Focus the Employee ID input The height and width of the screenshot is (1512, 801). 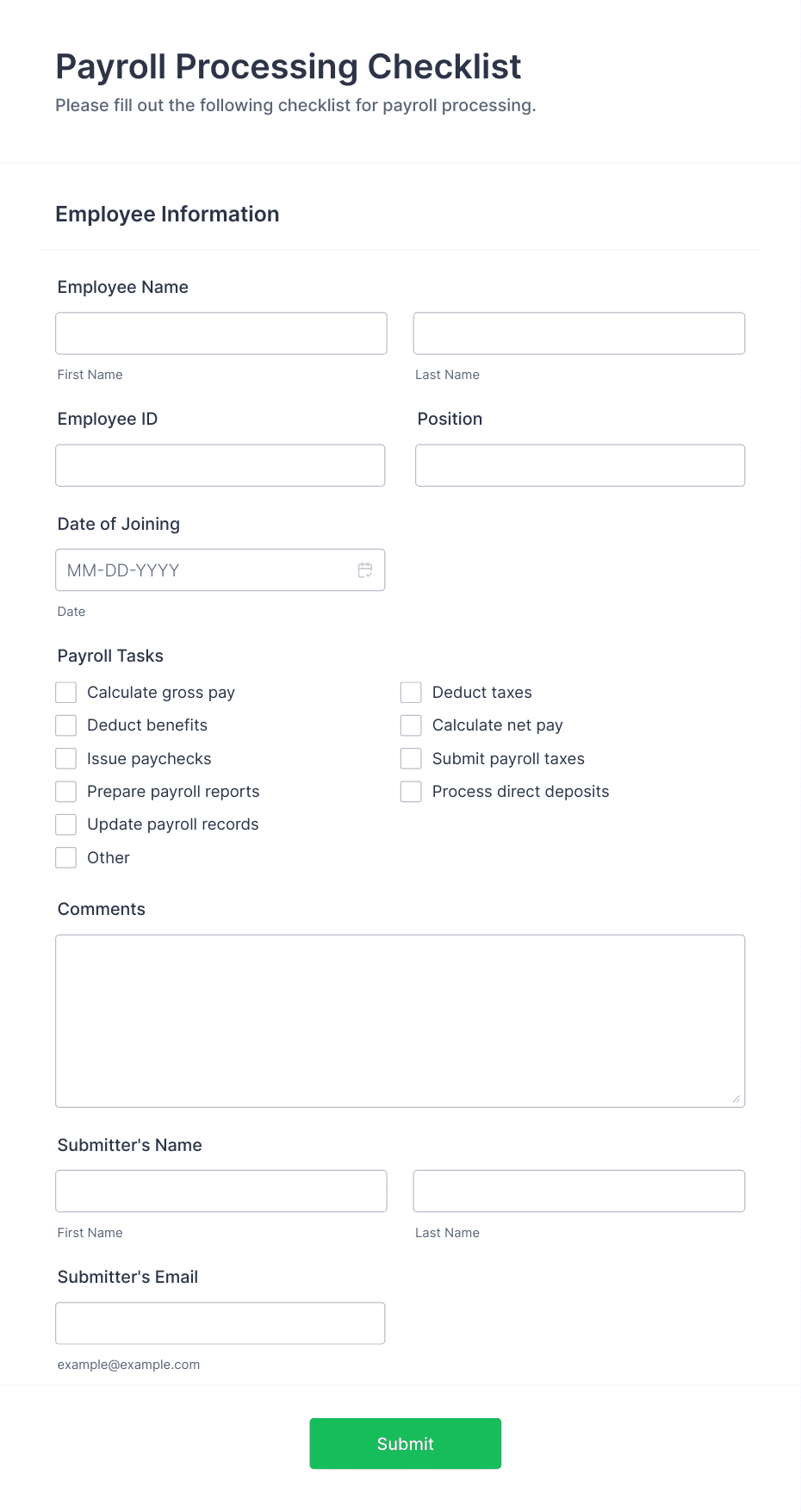tap(220, 465)
